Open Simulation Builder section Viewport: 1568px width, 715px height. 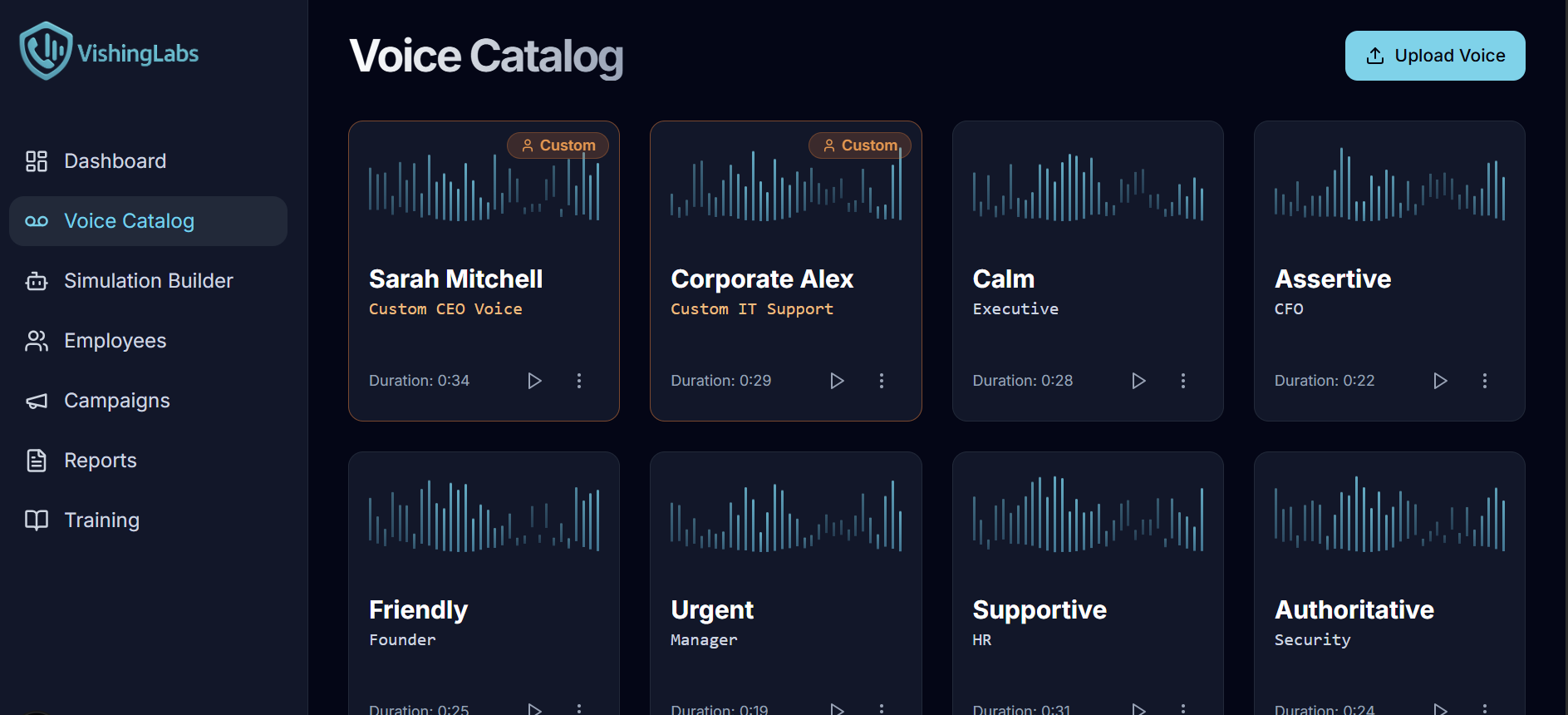click(x=148, y=281)
